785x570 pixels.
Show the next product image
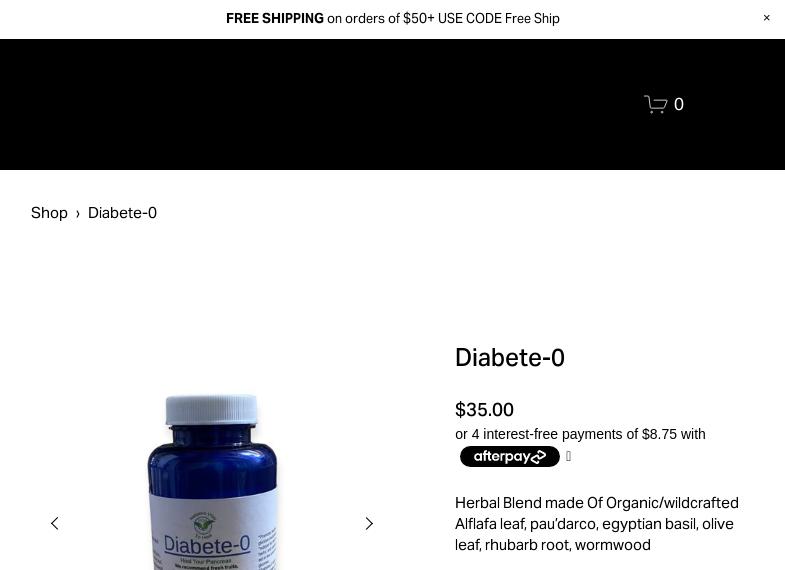369,523
